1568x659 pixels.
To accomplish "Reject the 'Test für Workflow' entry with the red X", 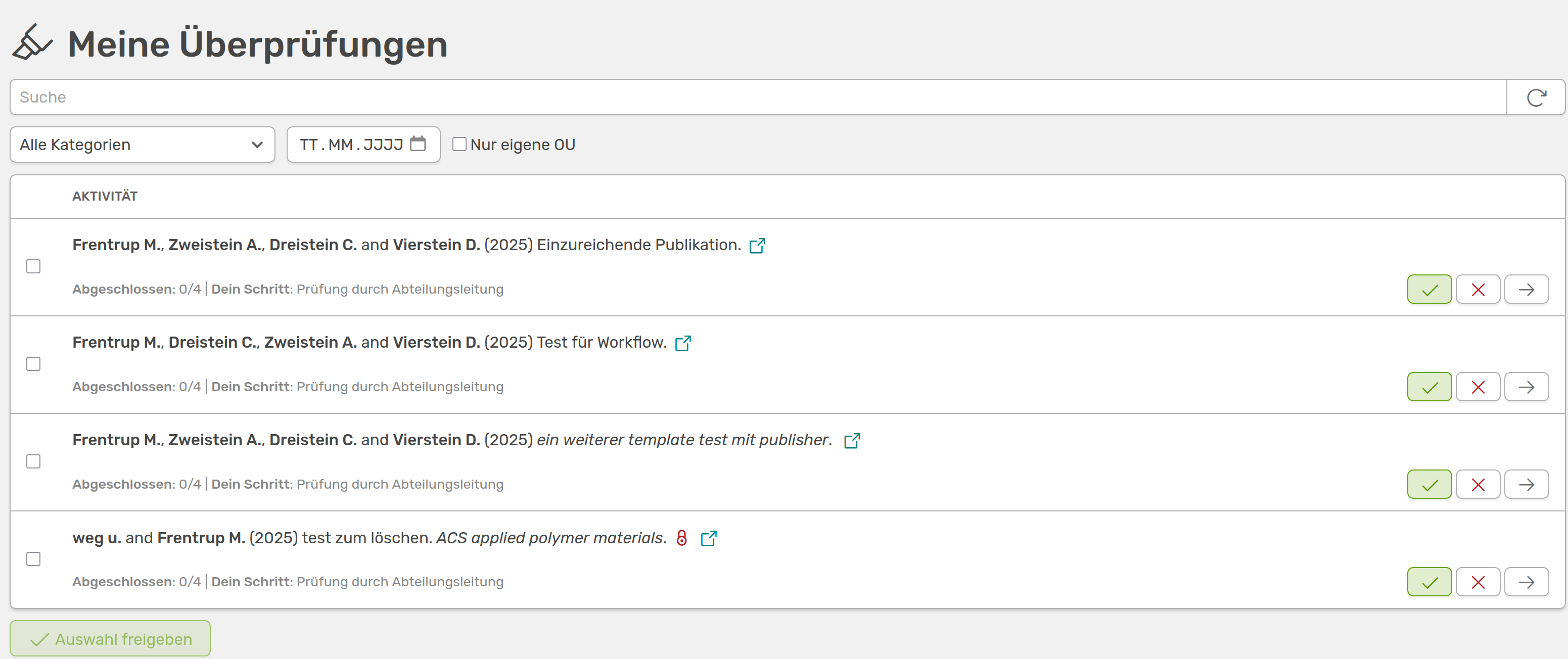I will coord(1478,387).
